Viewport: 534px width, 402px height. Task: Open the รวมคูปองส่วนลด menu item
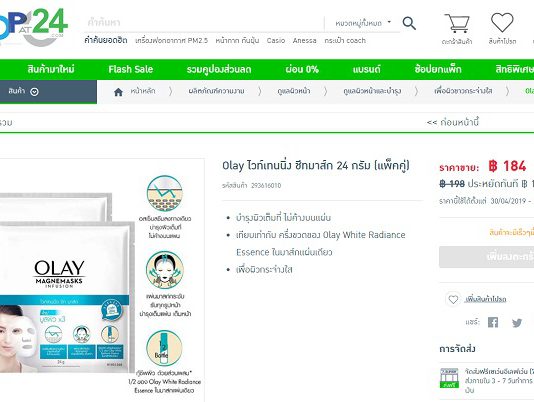coord(219,69)
